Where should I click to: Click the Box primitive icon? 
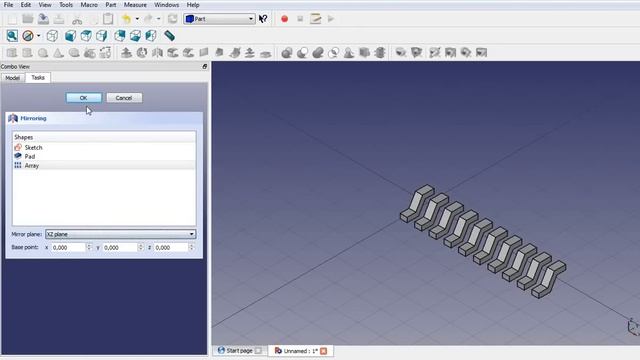[x=12, y=53]
